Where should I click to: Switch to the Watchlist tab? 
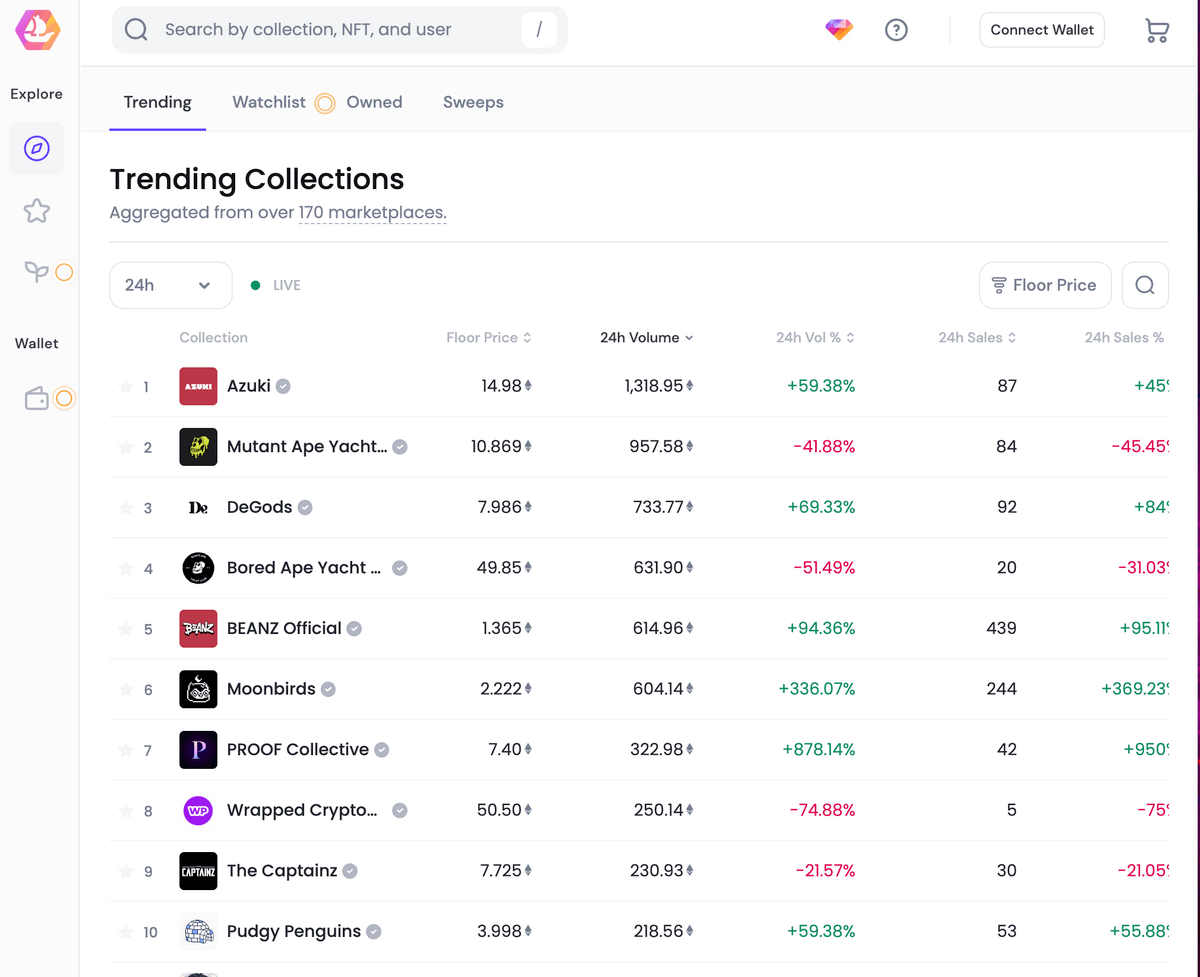pyautogui.click(x=269, y=102)
